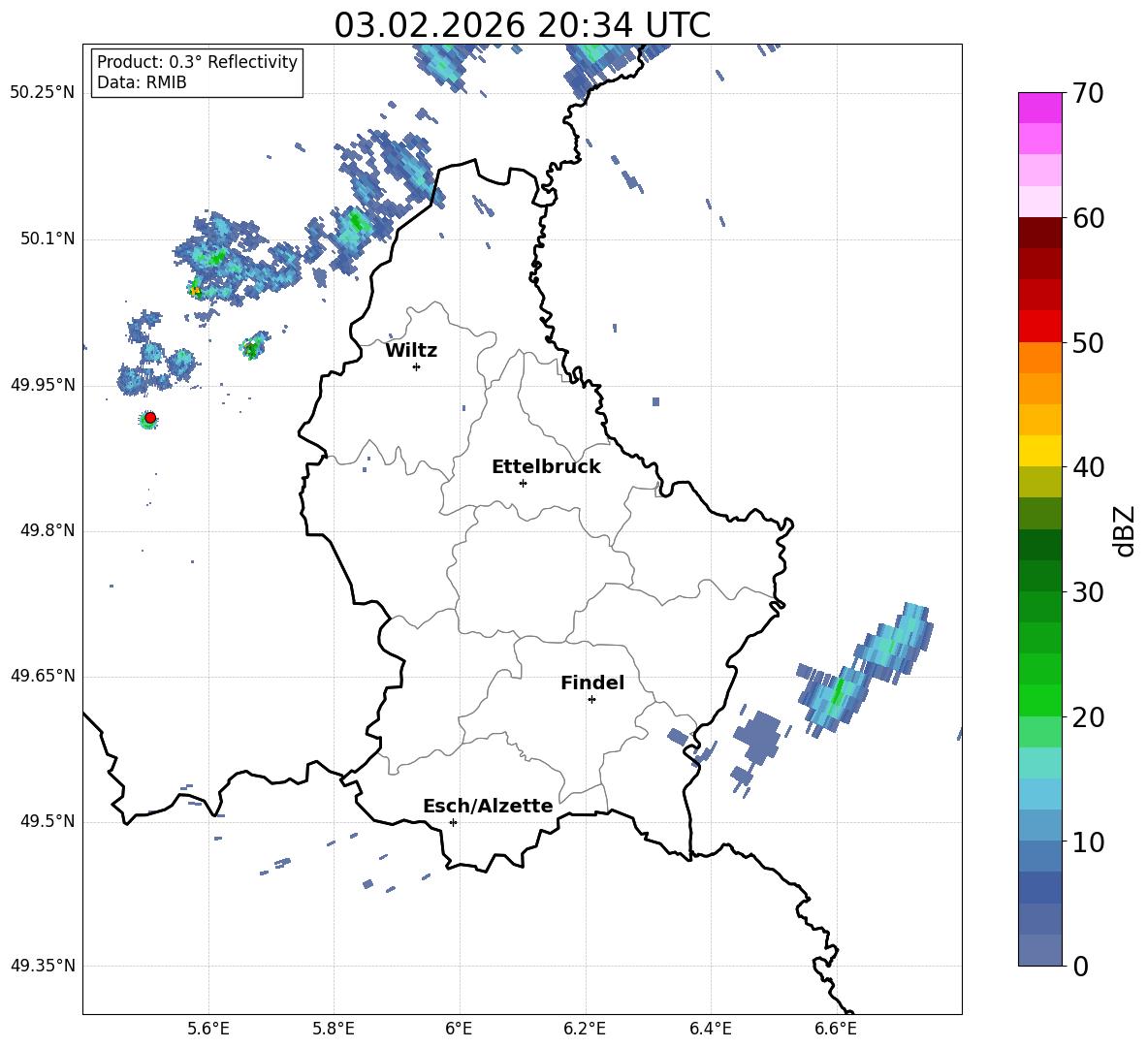Click the 40 dBZ colorbar tick label

click(1088, 467)
